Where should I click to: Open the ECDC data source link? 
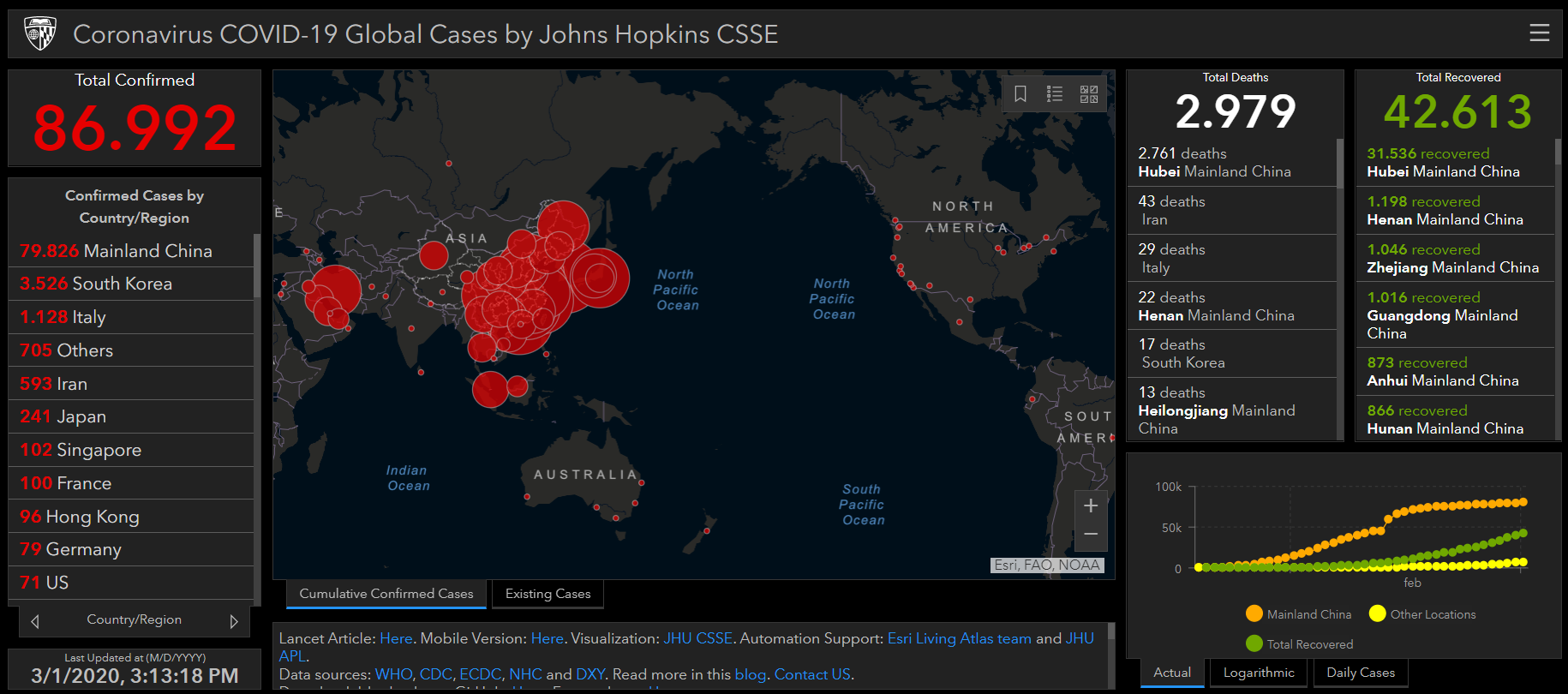pos(481,674)
